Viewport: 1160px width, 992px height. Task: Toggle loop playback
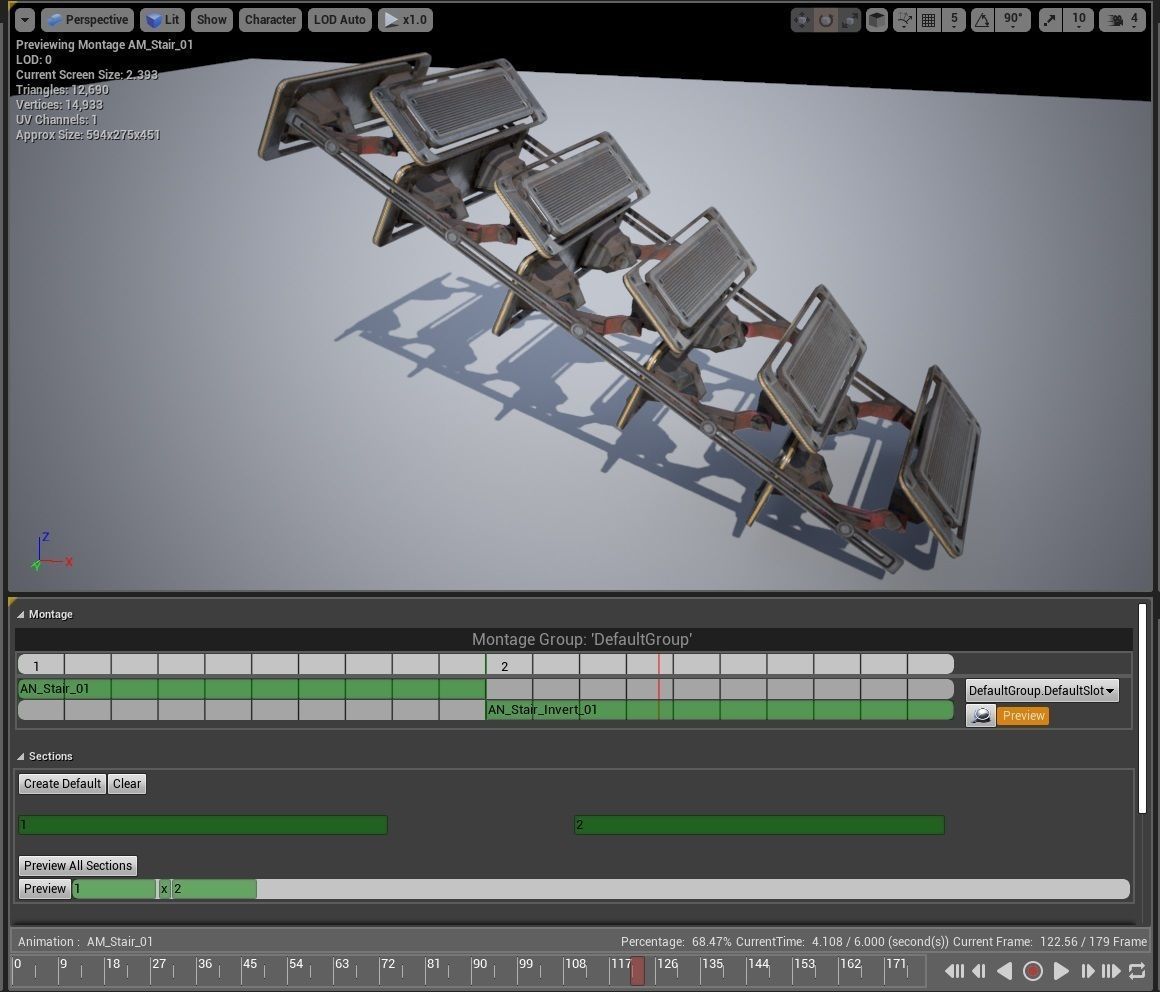click(1137, 971)
